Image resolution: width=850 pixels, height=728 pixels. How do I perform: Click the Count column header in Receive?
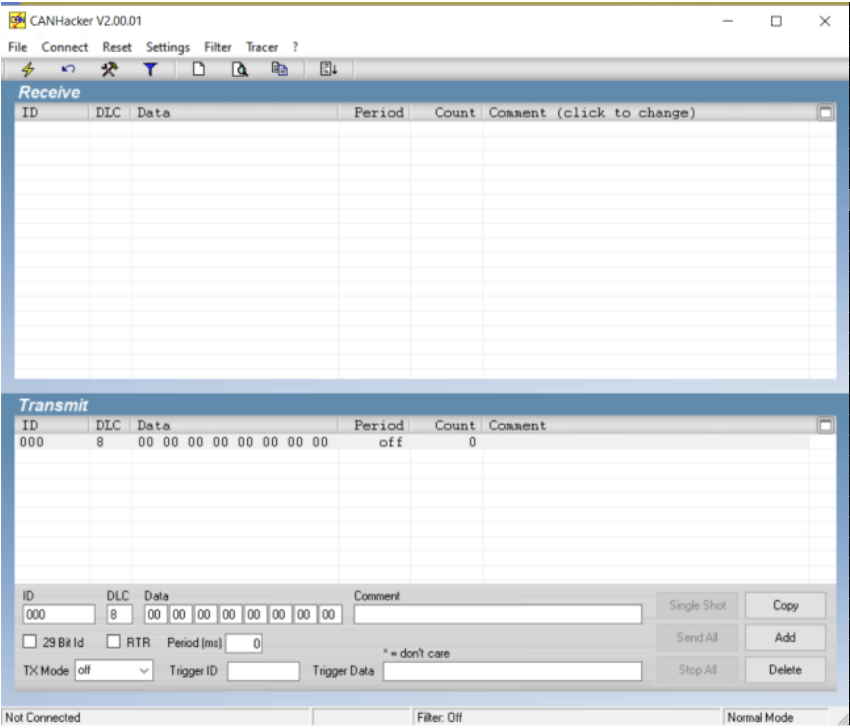click(447, 113)
